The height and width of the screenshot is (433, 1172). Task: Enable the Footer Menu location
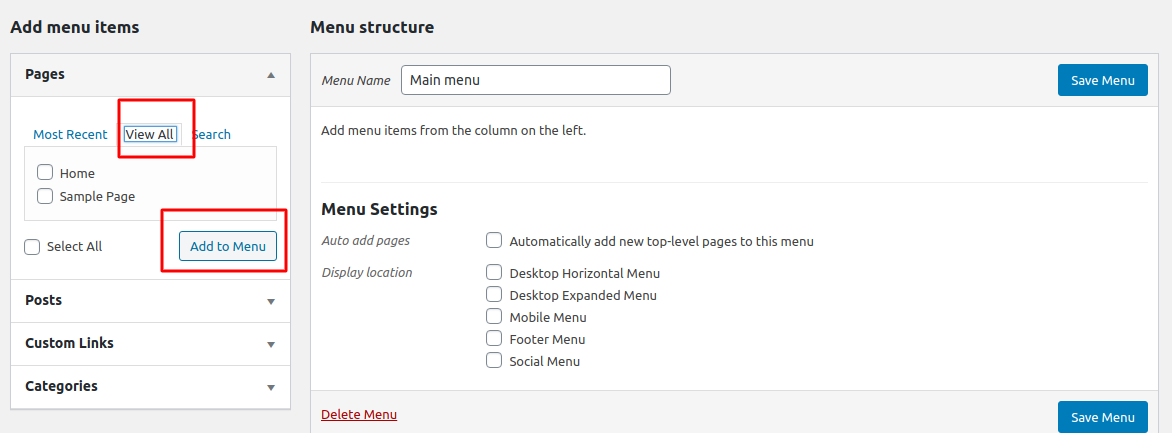494,338
